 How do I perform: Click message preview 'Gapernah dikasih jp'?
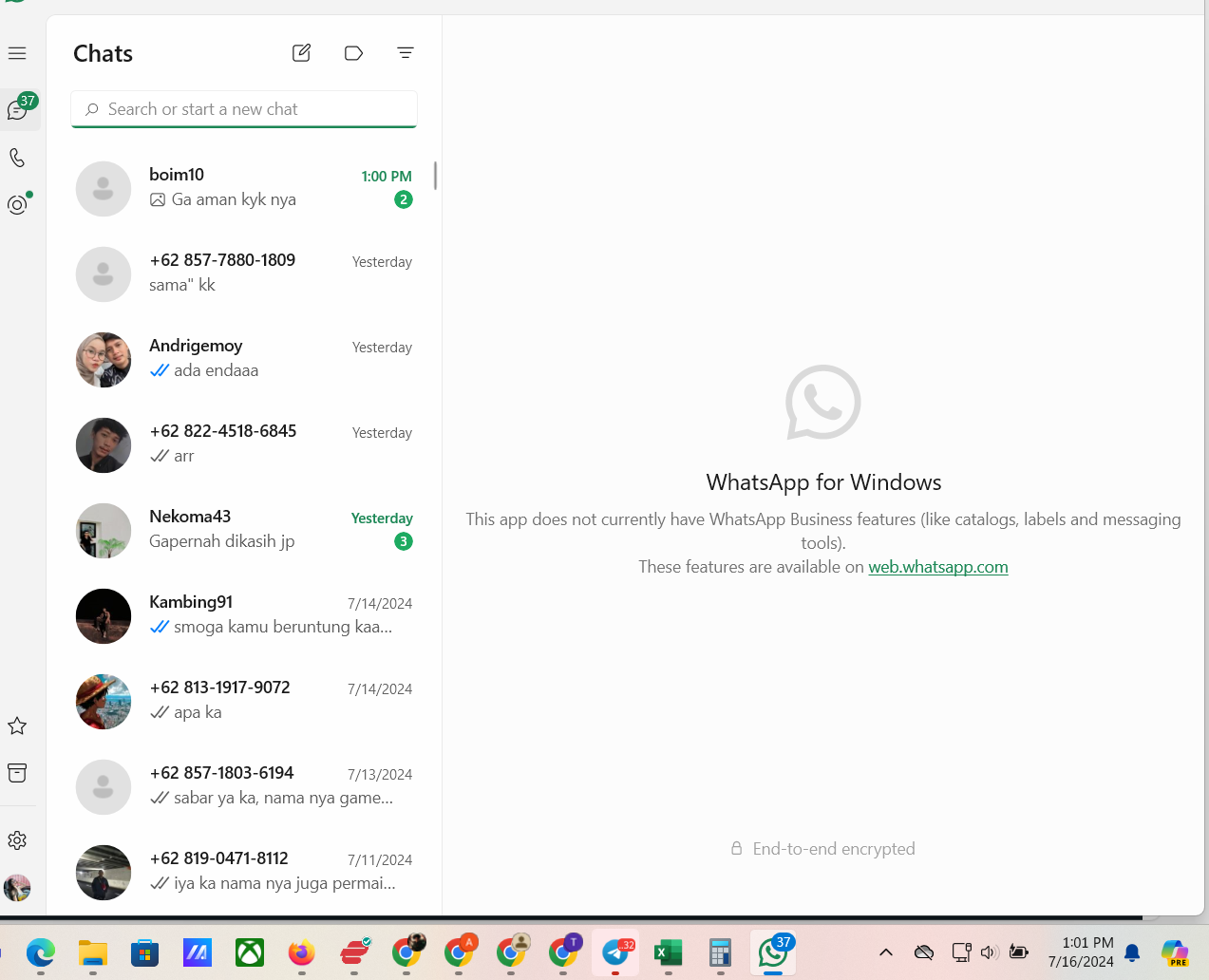point(222,541)
